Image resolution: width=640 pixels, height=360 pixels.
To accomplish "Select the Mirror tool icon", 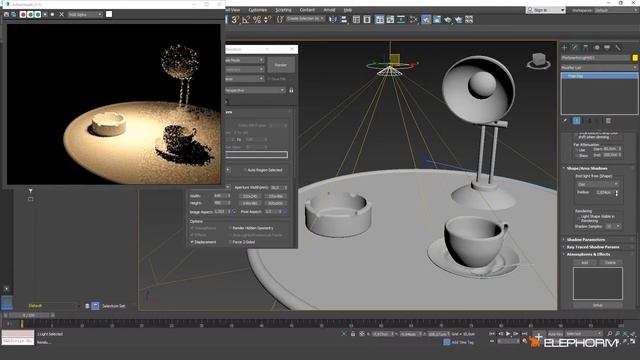I will tap(333, 19).
